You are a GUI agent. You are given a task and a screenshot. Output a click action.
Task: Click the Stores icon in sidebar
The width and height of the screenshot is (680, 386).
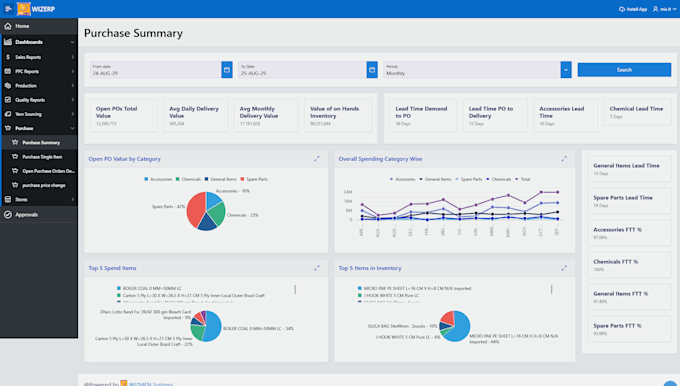(8, 200)
